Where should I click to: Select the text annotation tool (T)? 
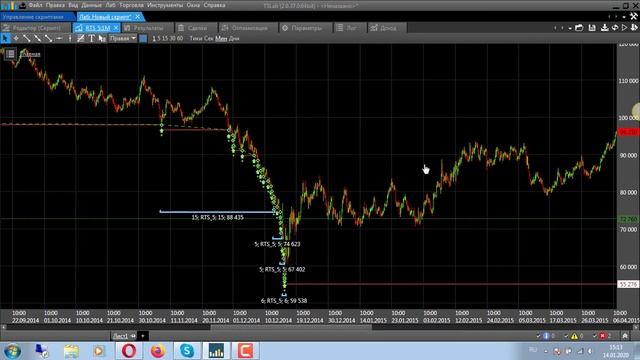coord(91,38)
